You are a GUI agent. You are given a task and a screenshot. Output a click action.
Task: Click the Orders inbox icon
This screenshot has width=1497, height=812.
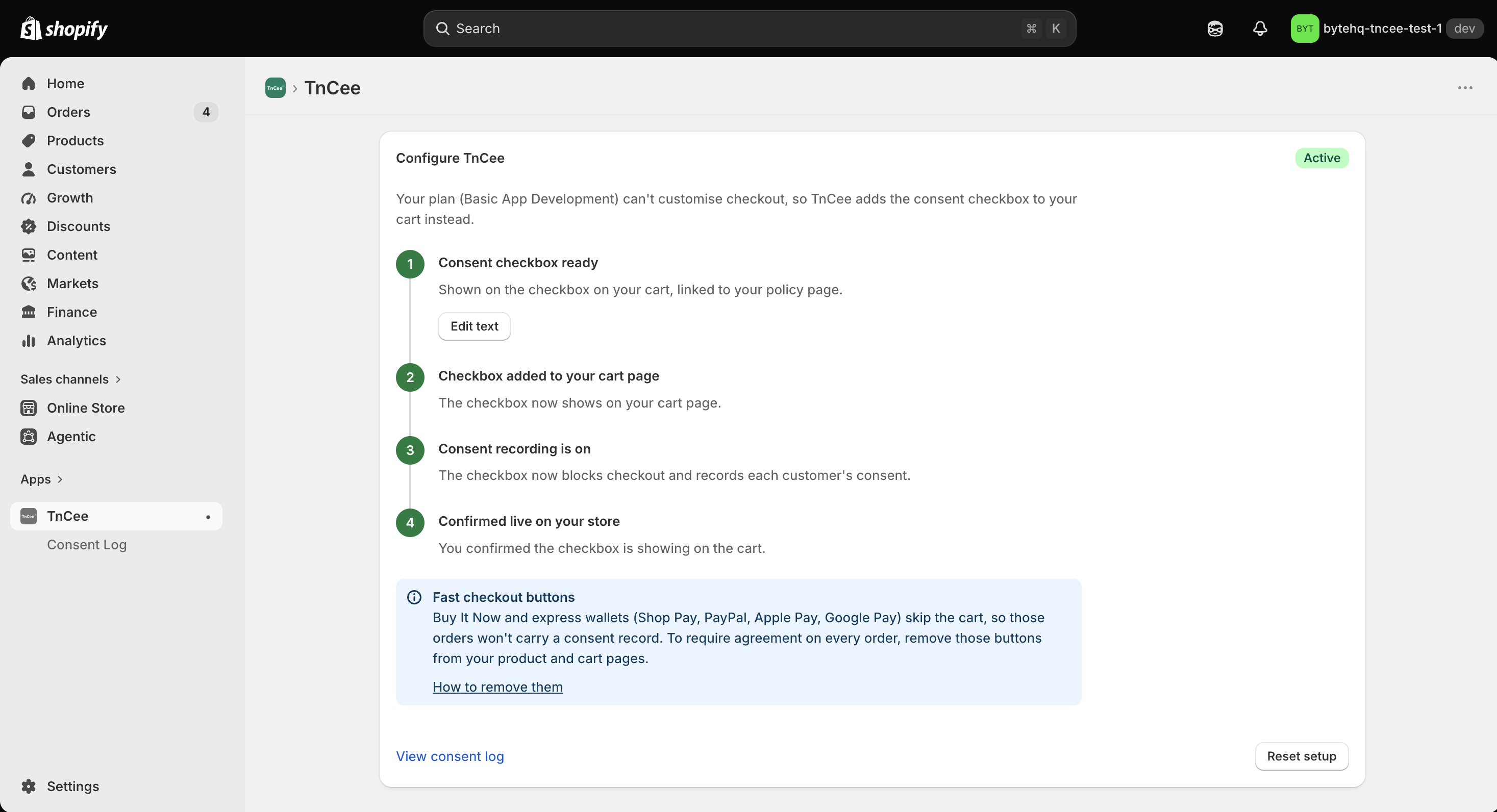pos(29,112)
